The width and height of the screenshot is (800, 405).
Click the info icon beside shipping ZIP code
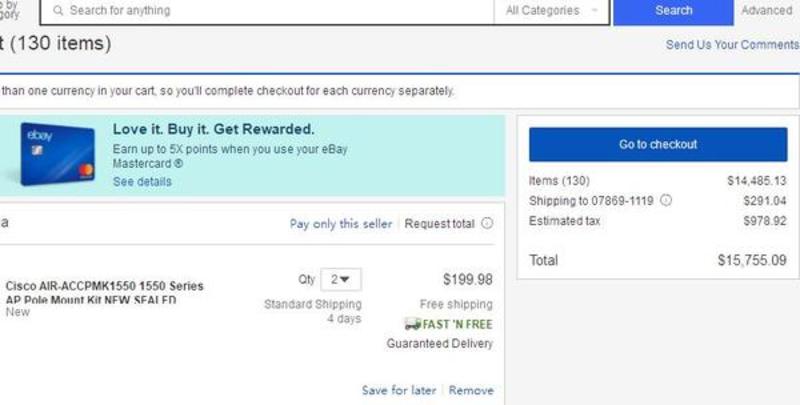tap(666, 201)
